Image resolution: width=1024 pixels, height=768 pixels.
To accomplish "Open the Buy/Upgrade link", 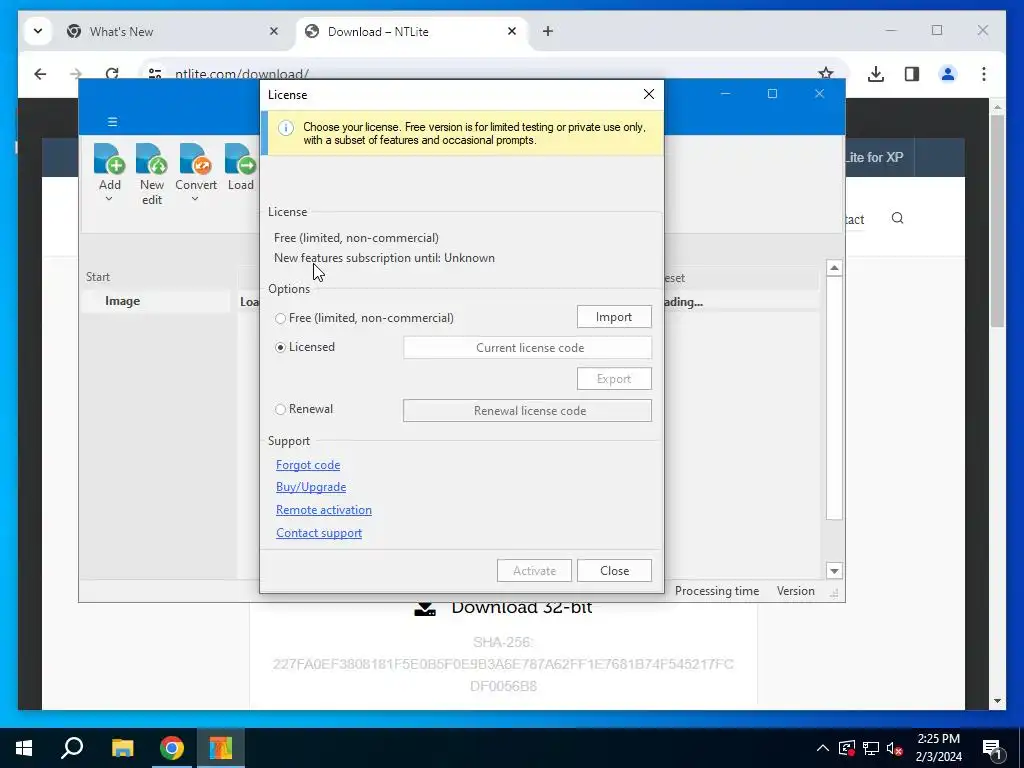I will pos(311,487).
